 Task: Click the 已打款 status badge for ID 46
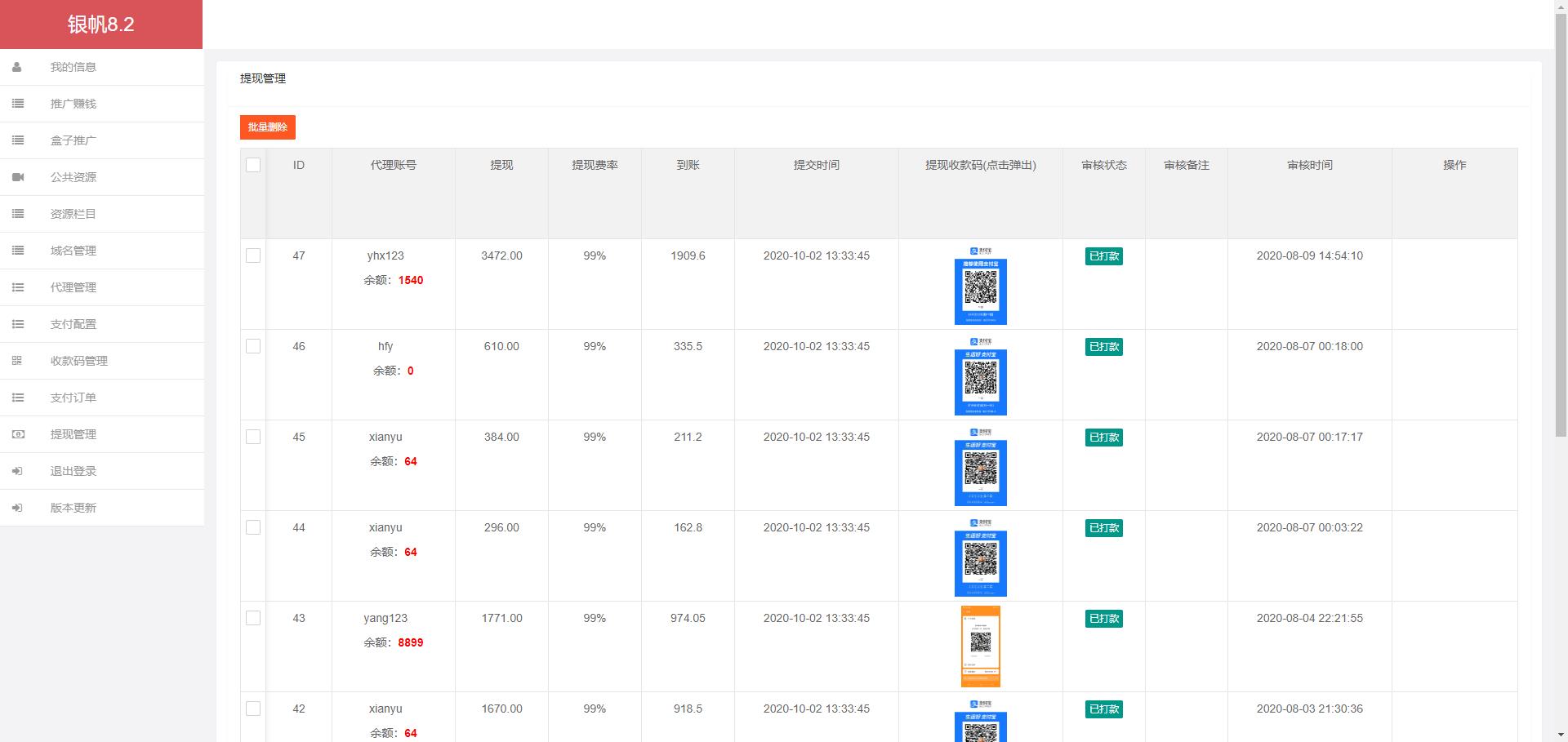click(1103, 346)
